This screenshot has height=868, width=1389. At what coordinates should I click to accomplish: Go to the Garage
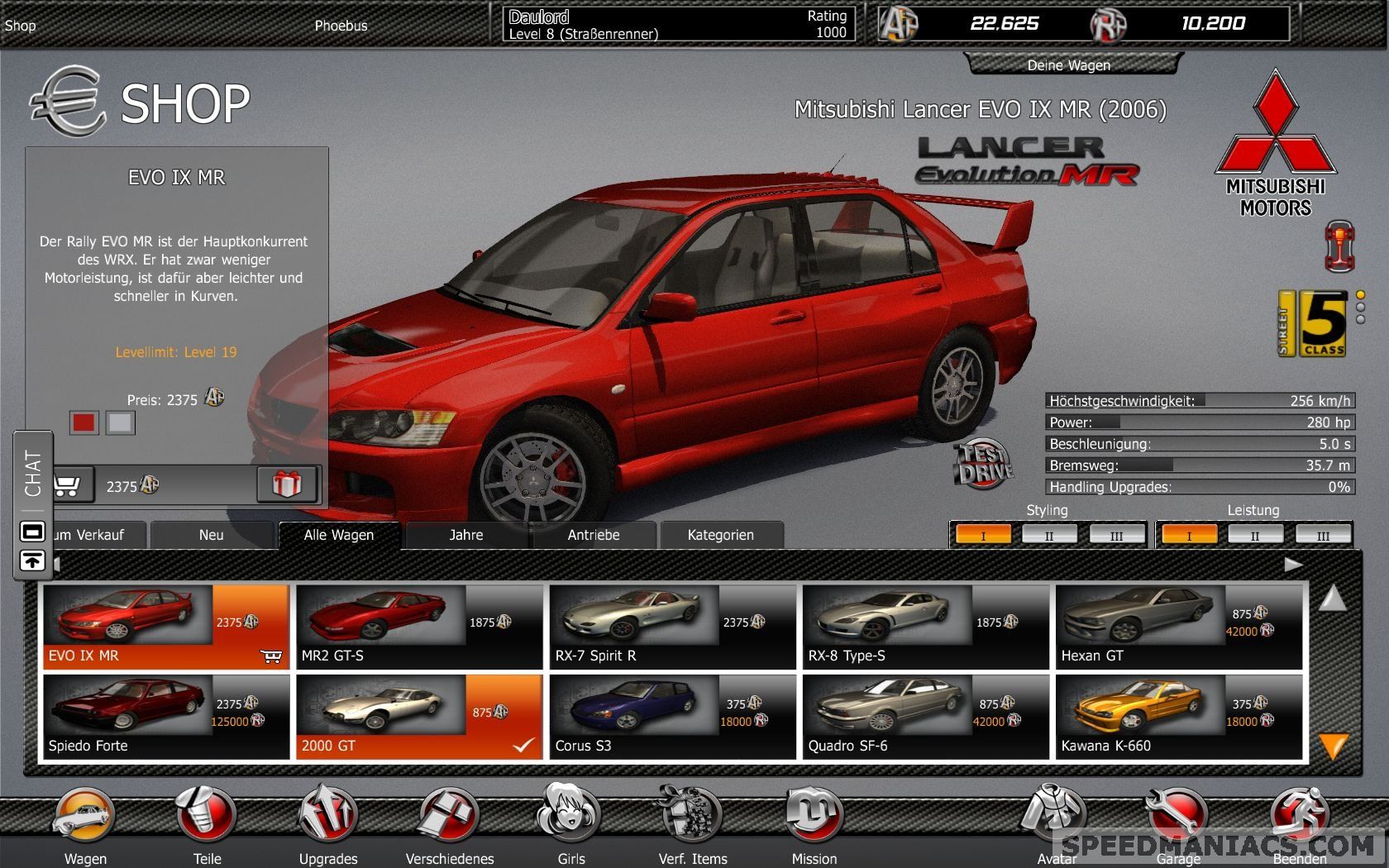pos(1177,817)
